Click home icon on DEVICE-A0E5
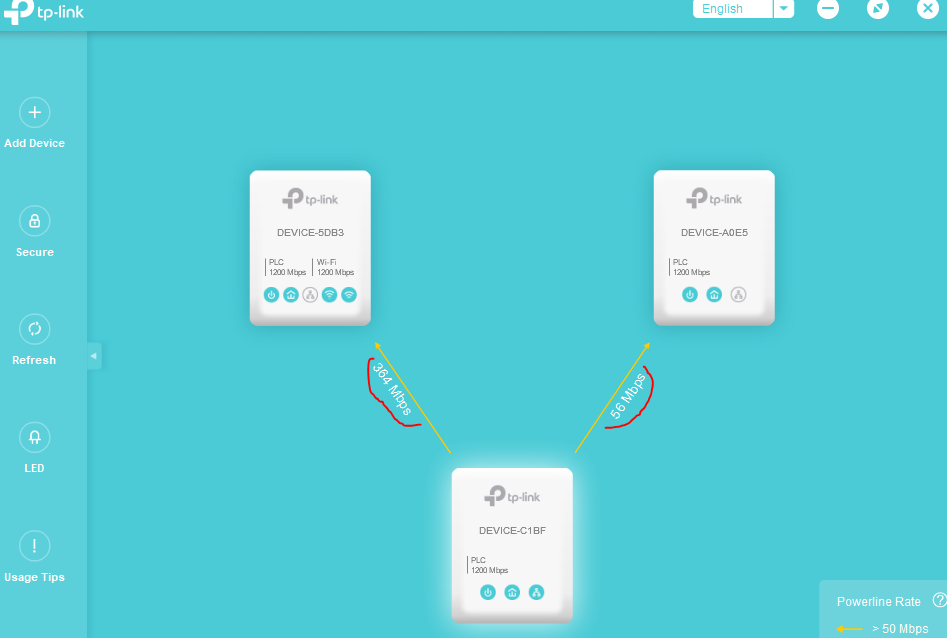Image resolution: width=947 pixels, height=638 pixels. (714, 295)
